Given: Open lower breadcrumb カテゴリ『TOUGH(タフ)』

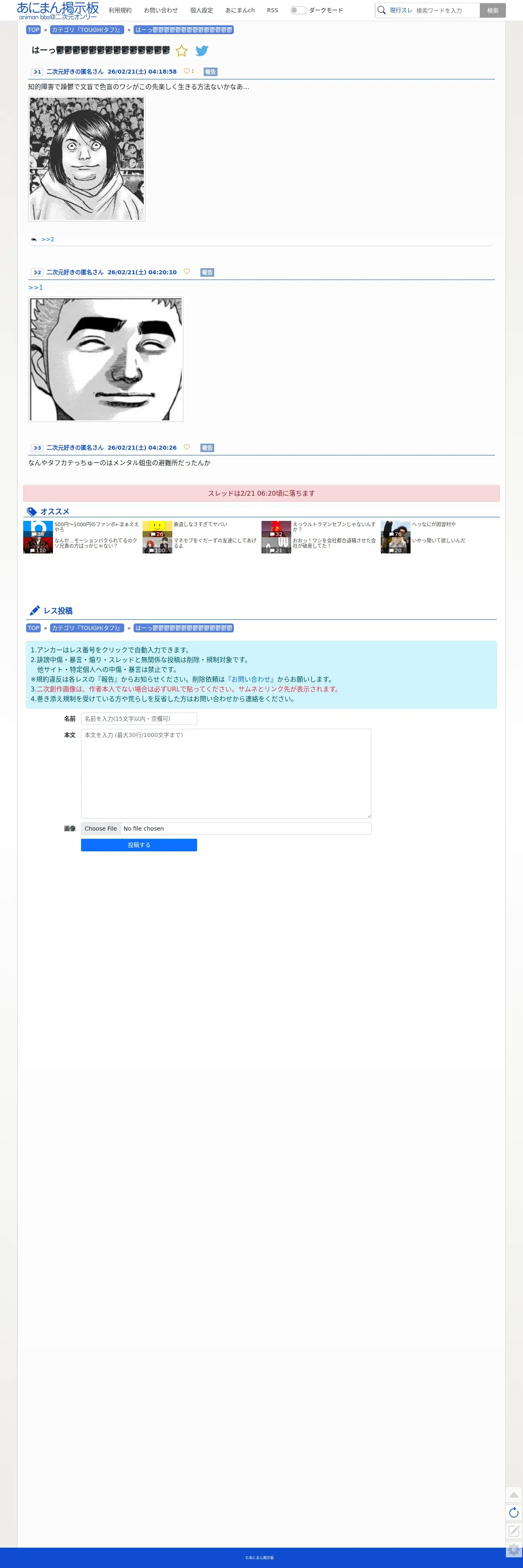Looking at the screenshot, I should tap(87, 628).
